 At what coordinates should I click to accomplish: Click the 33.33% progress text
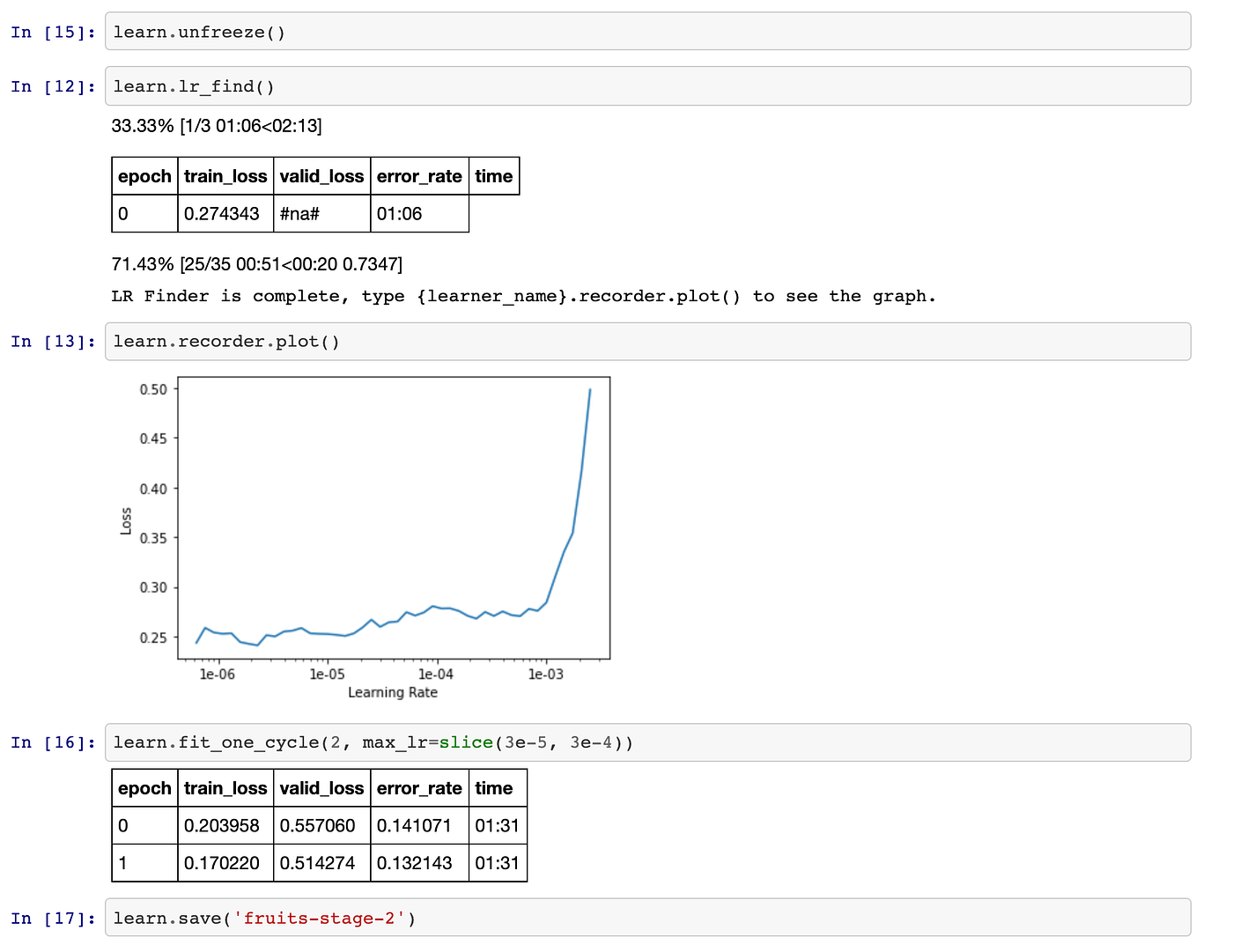click(216, 126)
